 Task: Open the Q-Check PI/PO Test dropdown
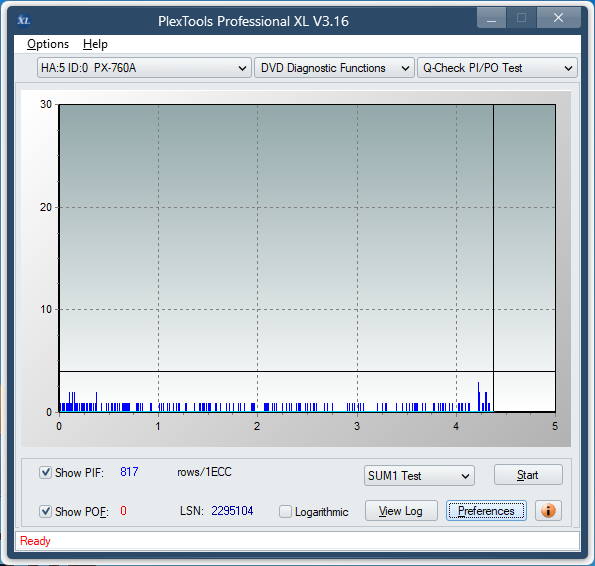497,68
